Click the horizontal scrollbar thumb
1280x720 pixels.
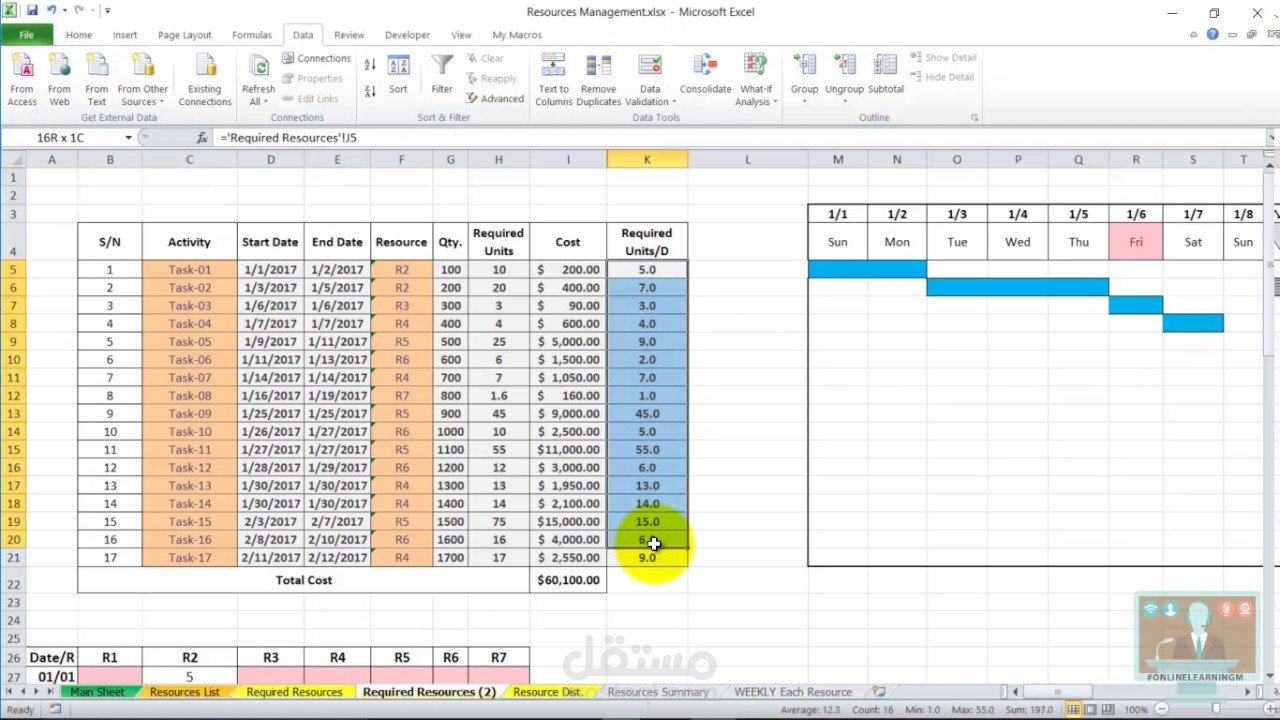[1057, 692]
